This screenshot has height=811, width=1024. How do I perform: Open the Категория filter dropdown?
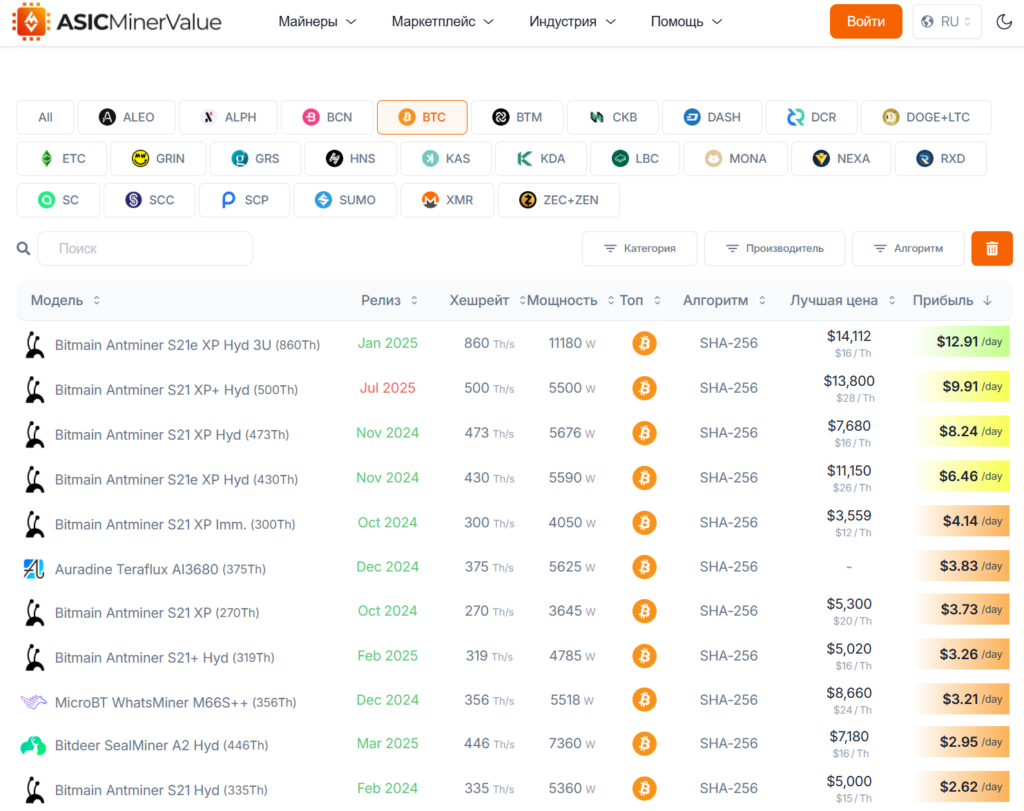click(639, 248)
